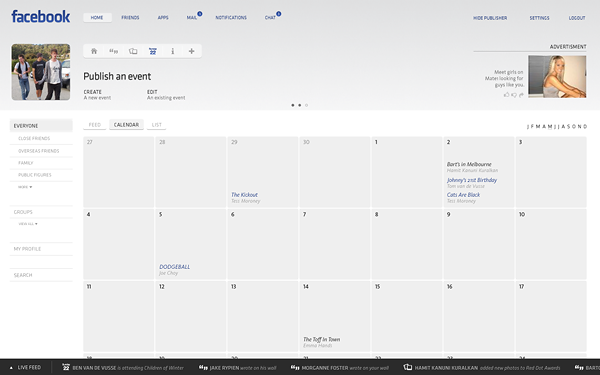Select third publisher page dot
Screen dimensions: 600x375
coord(307,105)
